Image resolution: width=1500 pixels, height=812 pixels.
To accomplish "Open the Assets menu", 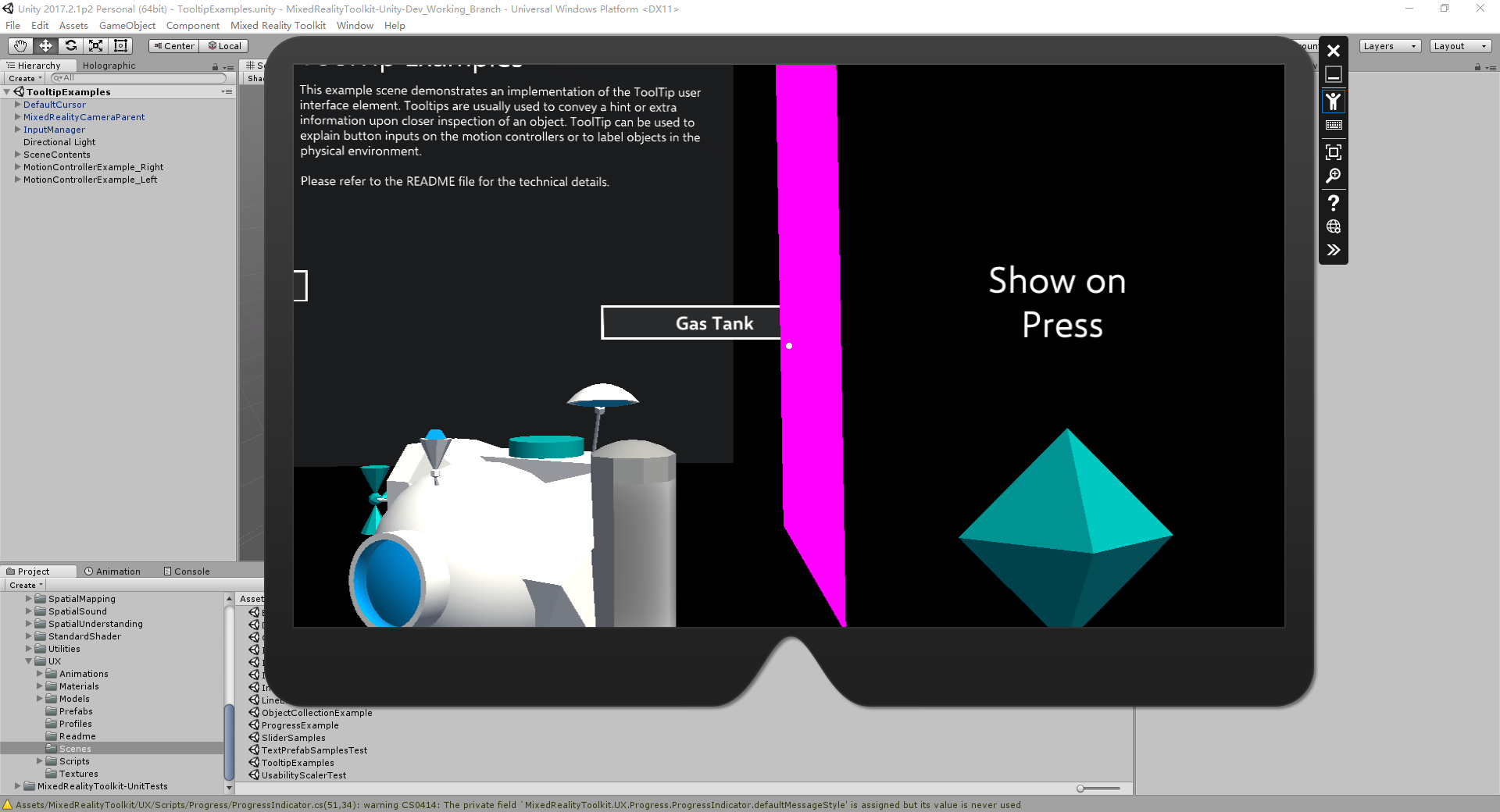I will coord(73,25).
